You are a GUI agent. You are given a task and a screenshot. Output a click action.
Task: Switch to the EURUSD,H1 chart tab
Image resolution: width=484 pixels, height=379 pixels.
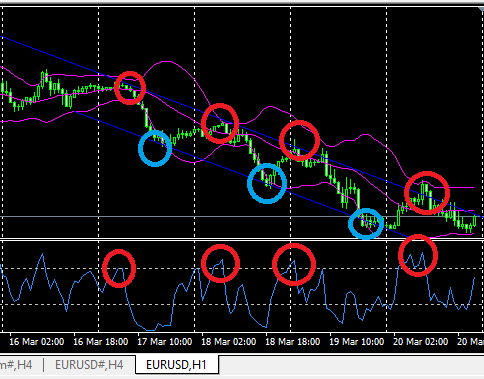point(177,365)
